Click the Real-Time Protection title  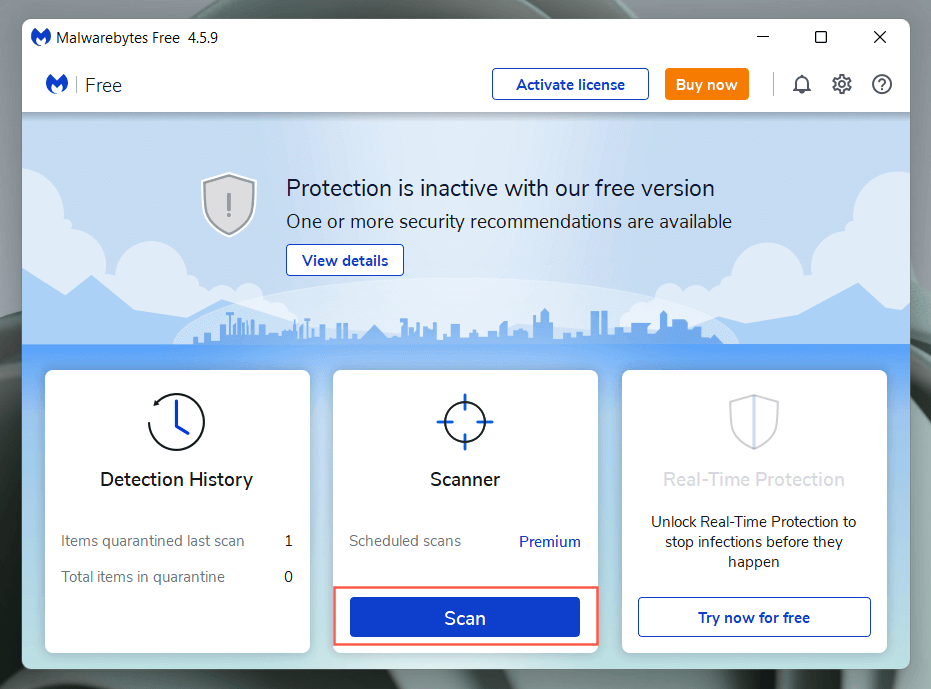[754, 480]
